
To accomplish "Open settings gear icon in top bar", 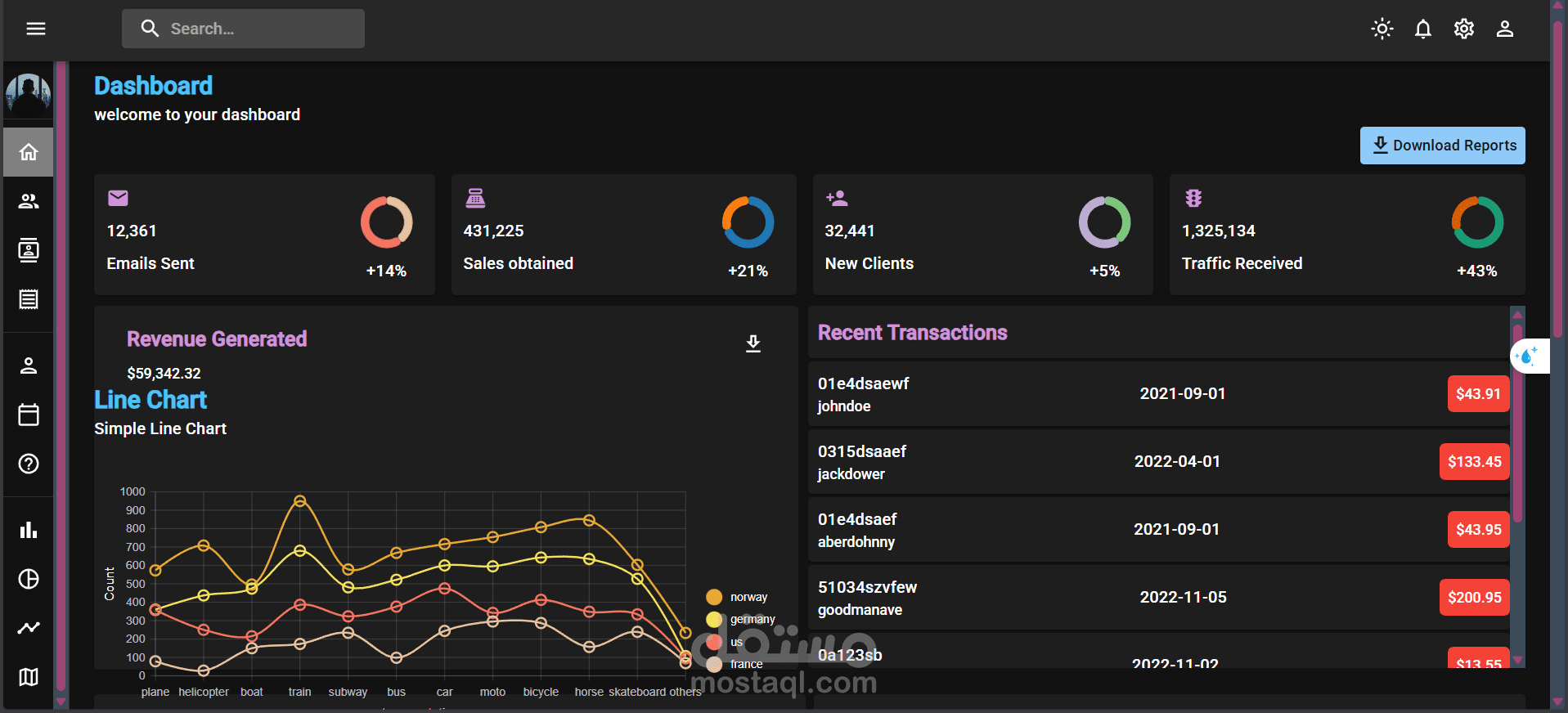I will 1464,29.
